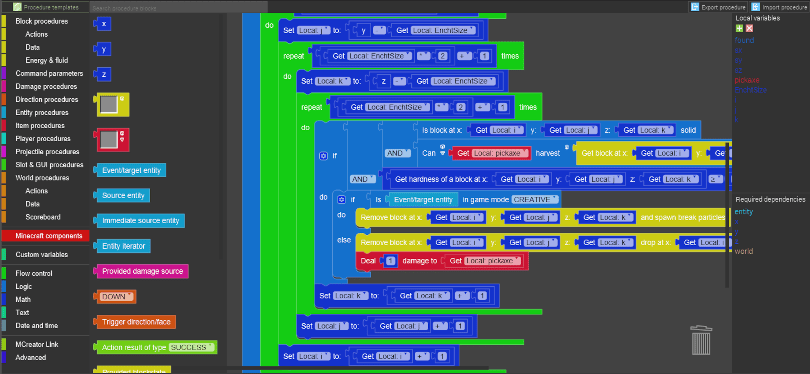Pick the blue x coordinate block in flyout
The image size is (810, 374).
pyautogui.click(x=102, y=24)
